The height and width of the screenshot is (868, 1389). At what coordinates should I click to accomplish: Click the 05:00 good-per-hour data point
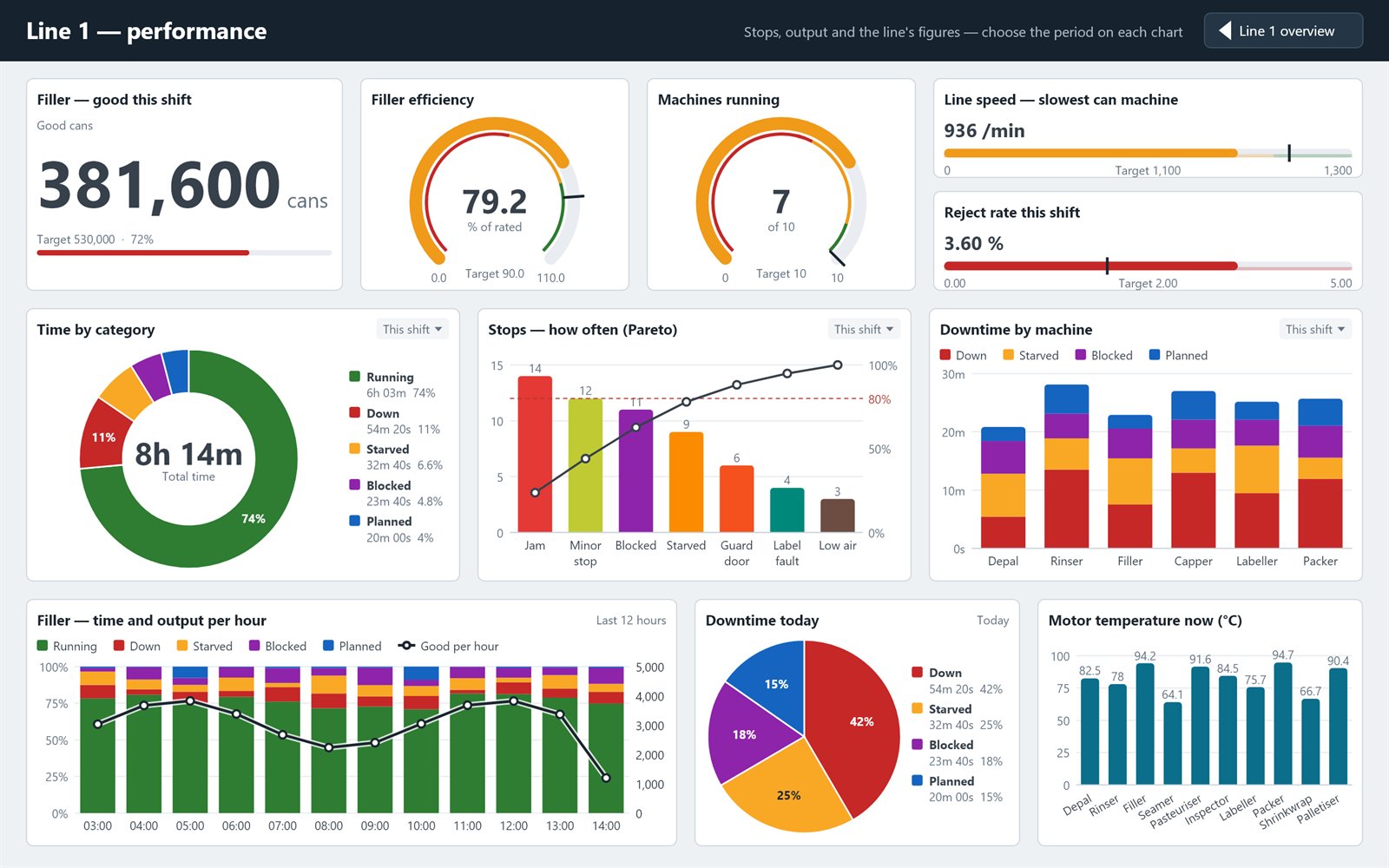pos(190,700)
